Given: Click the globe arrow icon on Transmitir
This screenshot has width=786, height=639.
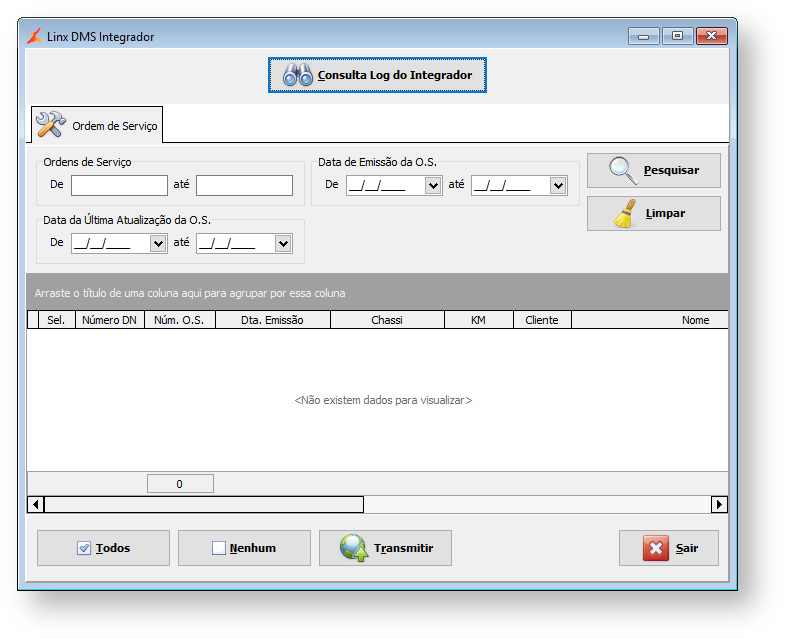Looking at the screenshot, I should pyautogui.click(x=354, y=548).
